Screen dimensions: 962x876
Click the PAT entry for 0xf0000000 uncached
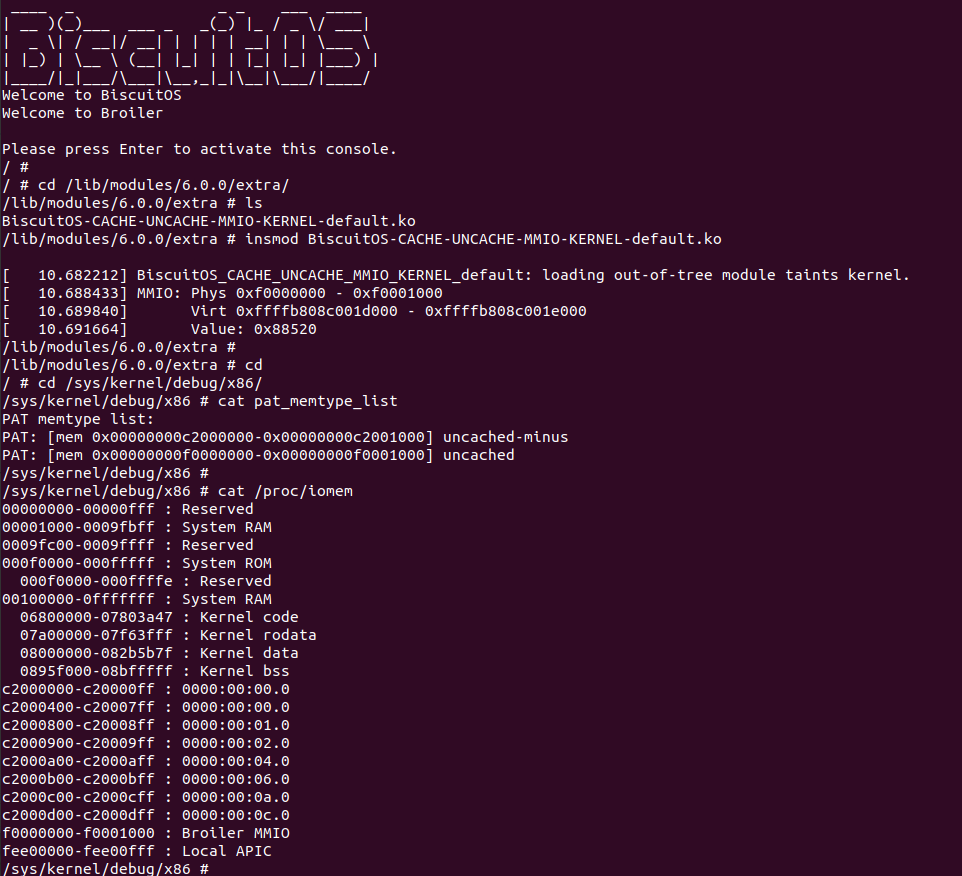coord(258,455)
